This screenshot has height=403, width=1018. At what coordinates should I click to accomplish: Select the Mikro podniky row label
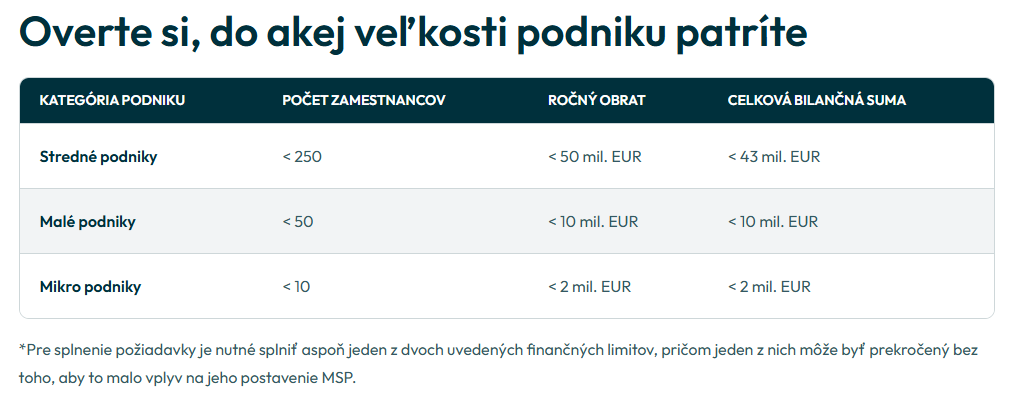point(90,287)
